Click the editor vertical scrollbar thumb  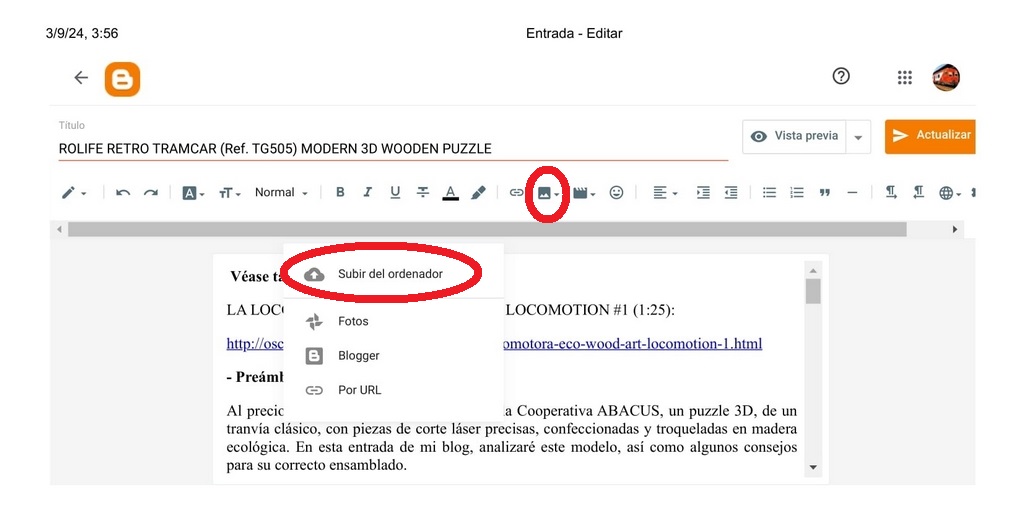coord(813,291)
